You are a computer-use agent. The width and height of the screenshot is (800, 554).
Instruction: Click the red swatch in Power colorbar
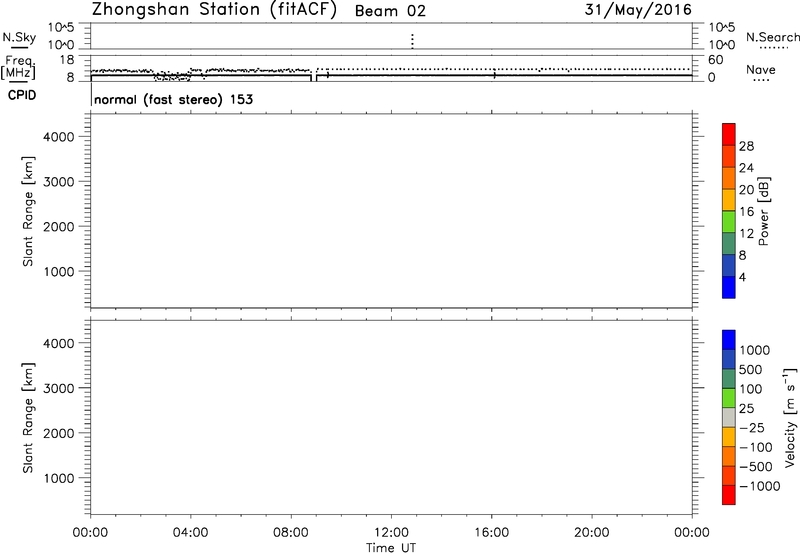click(729, 134)
